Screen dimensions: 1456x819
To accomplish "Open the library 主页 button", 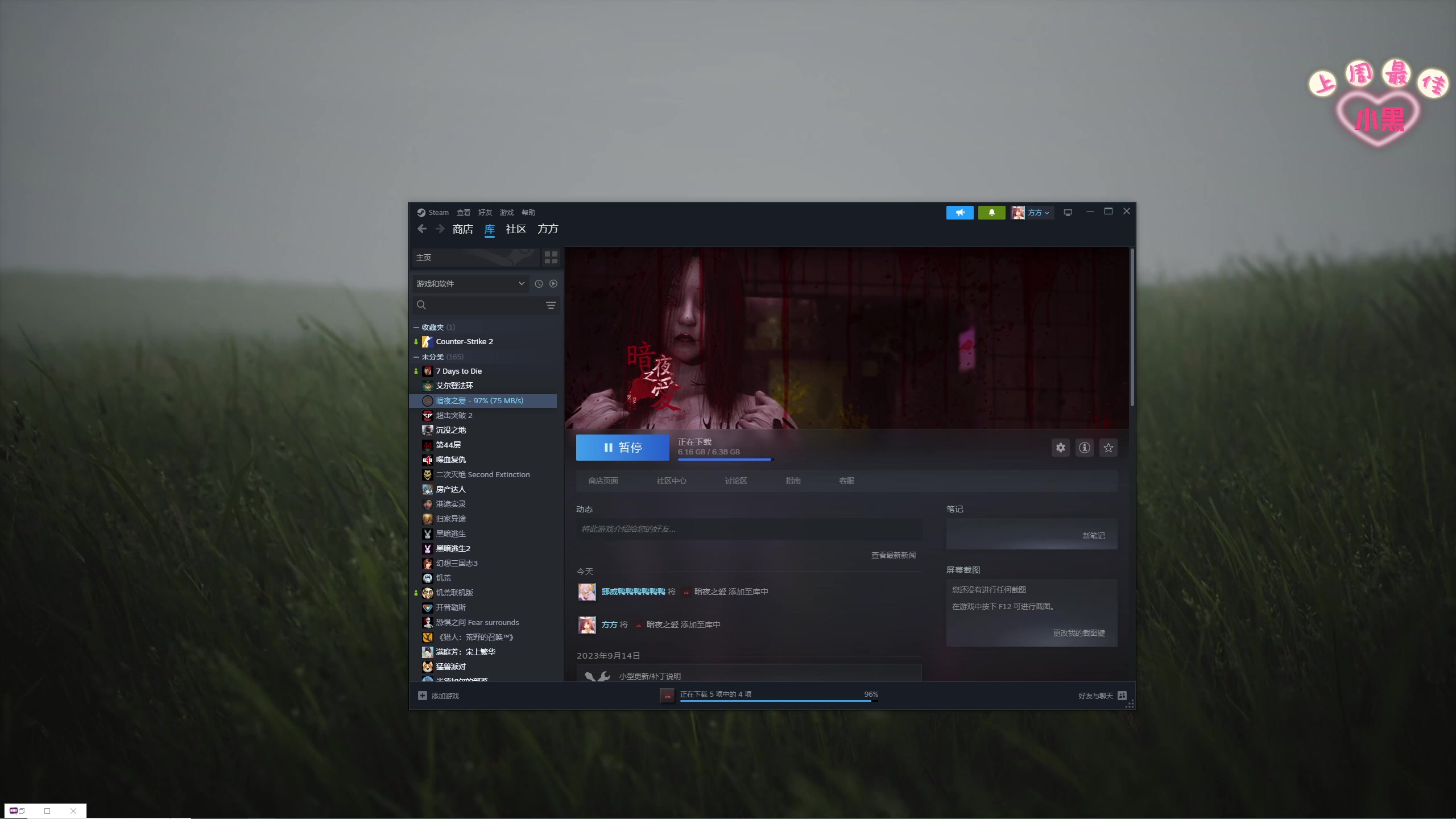I will click(475, 258).
